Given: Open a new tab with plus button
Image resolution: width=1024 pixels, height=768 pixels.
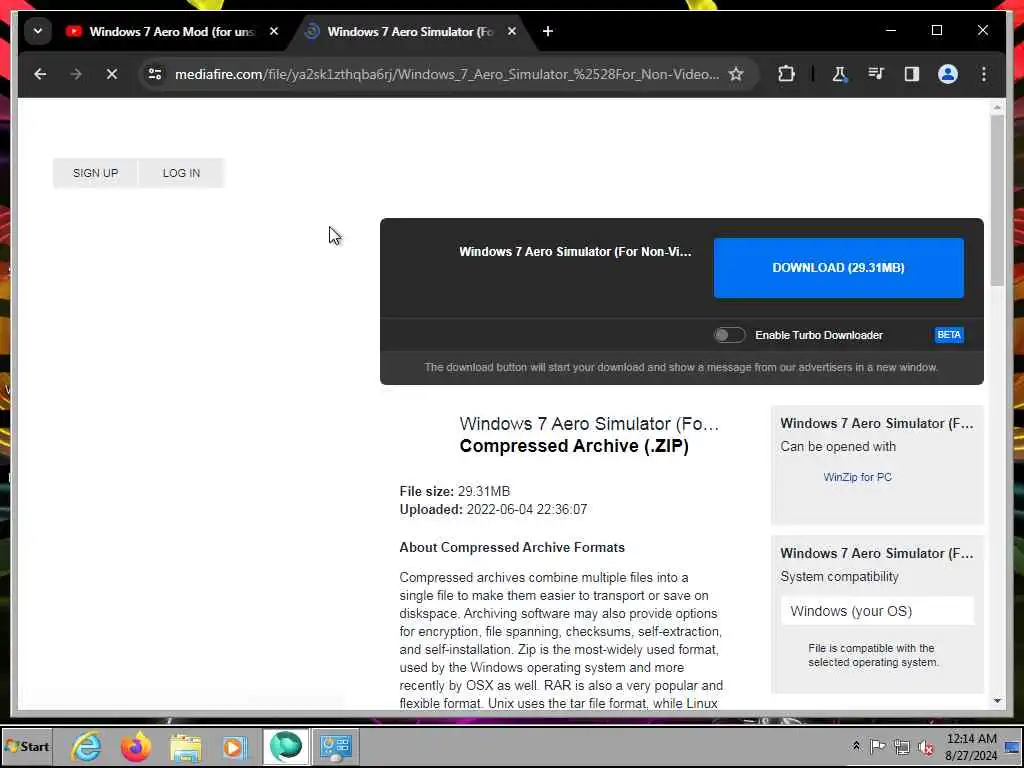Looking at the screenshot, I should pos(548,31).
